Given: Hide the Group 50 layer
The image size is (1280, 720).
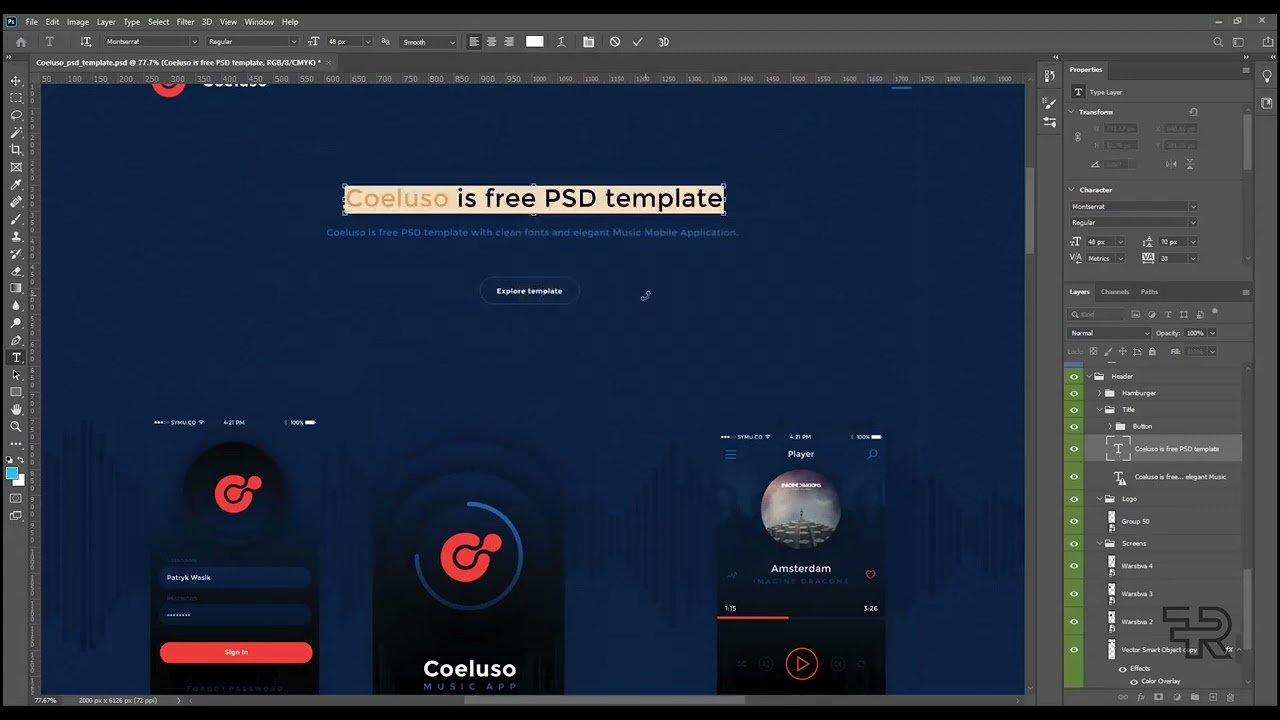Looking at the screenshot, I should click(1074, 521).
